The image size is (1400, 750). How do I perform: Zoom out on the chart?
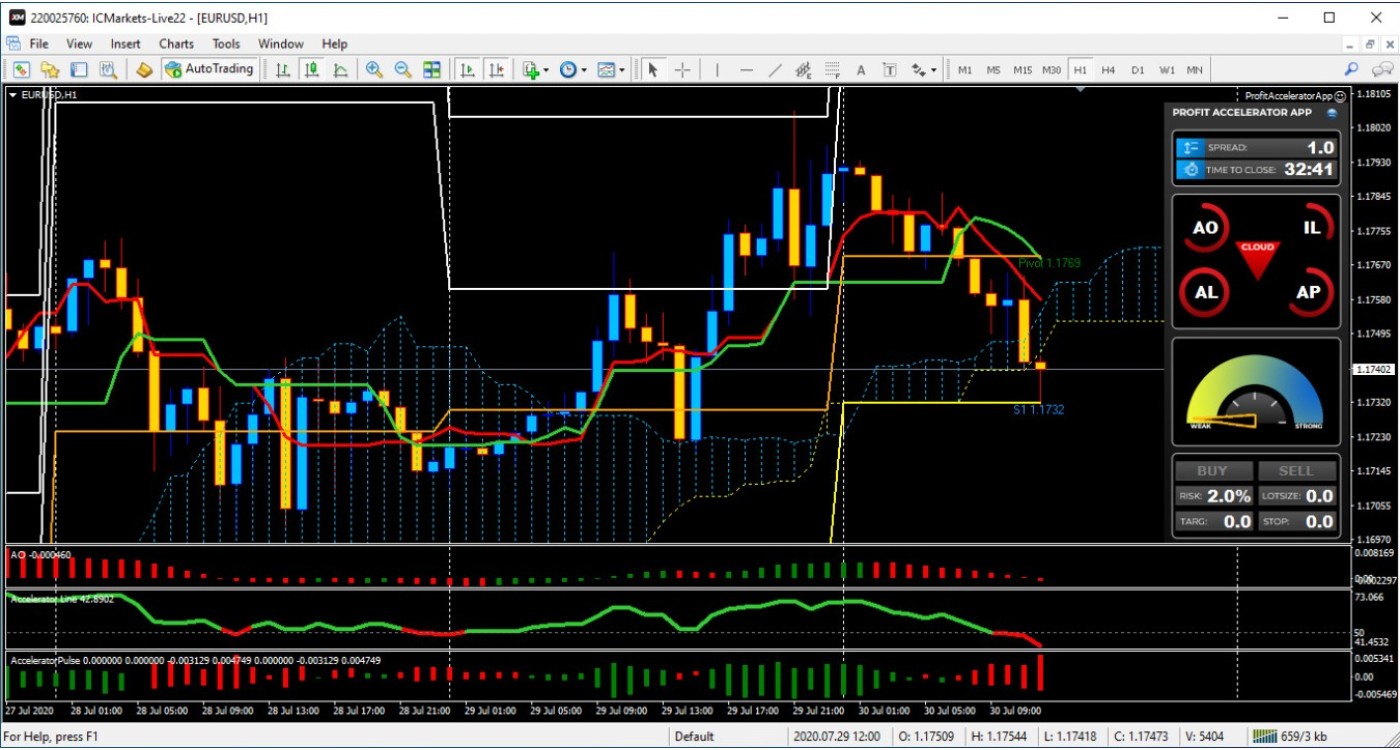click(403, 70)
